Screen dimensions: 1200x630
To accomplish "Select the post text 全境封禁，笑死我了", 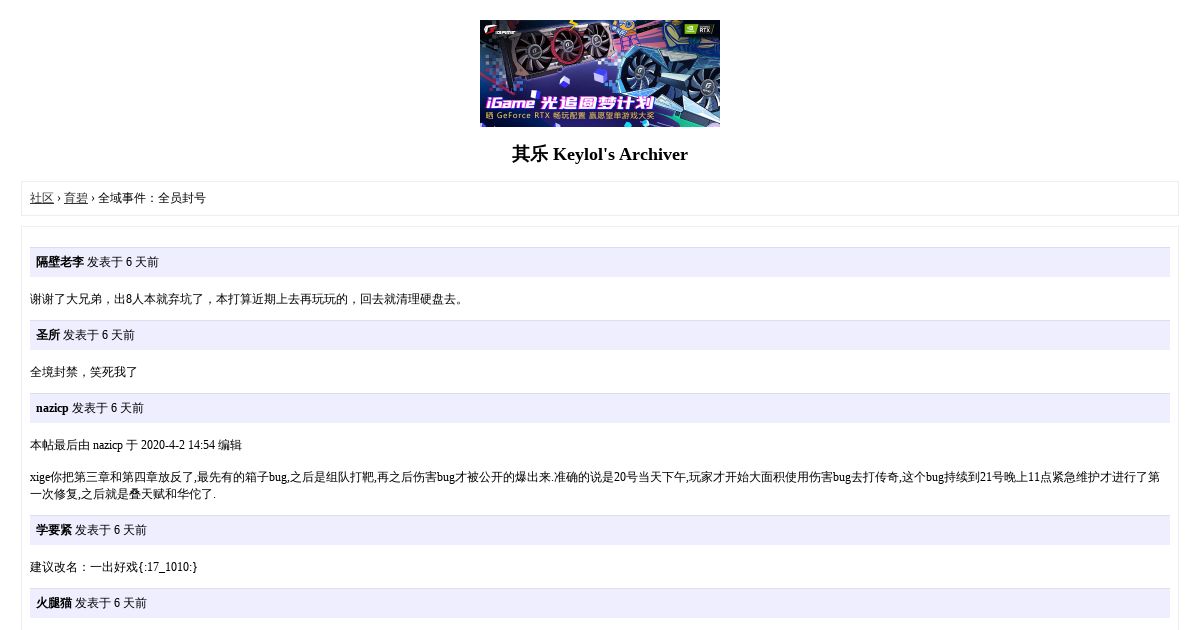I will [84, 372].
